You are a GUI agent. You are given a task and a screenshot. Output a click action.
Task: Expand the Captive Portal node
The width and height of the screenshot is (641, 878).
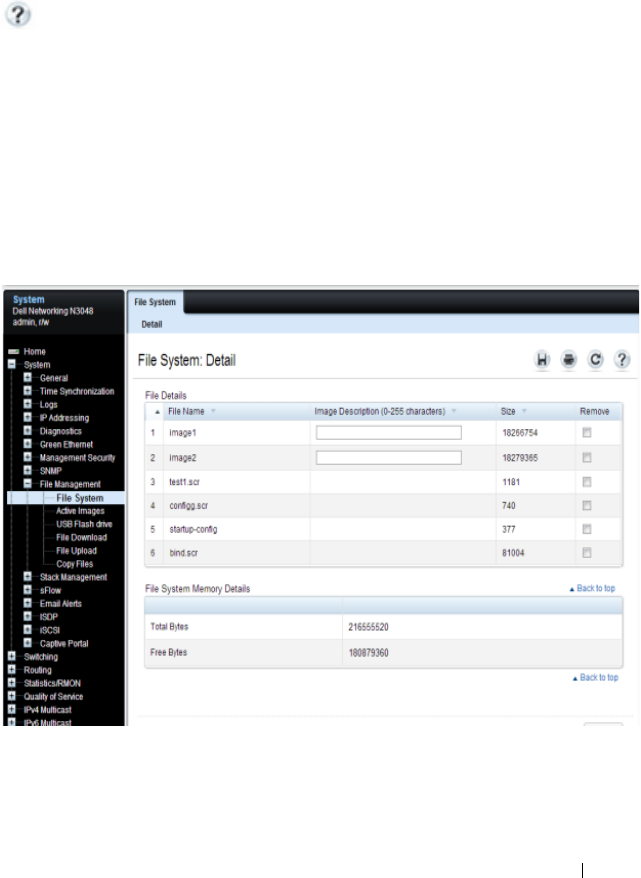[x=27, y=643]
